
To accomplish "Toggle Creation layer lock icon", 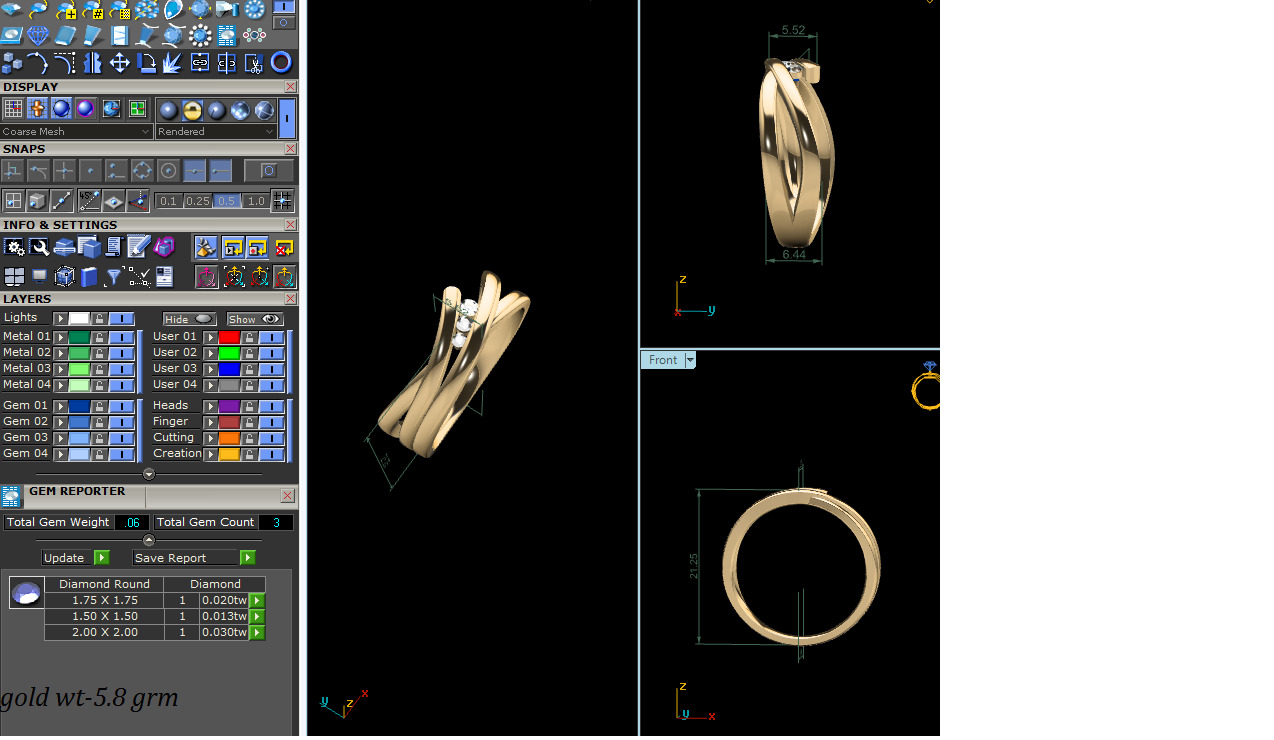I will click(x=249, y=454).
